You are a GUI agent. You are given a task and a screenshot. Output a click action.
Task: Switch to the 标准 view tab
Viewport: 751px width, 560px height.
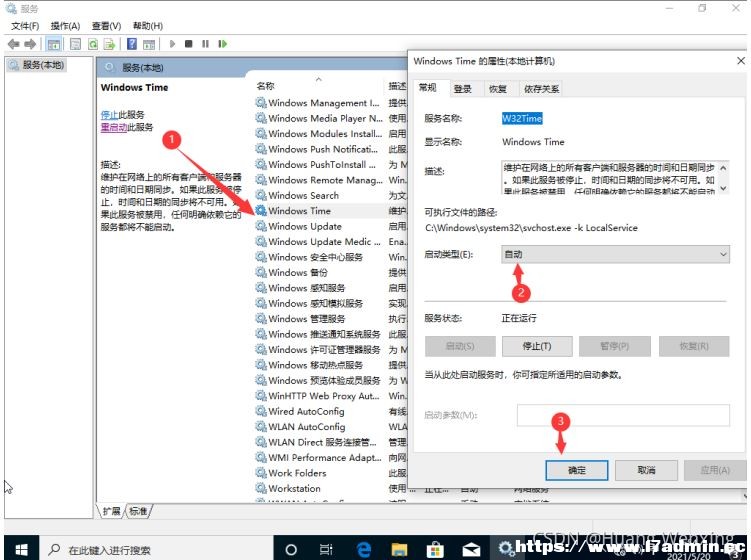coord(138,511)
